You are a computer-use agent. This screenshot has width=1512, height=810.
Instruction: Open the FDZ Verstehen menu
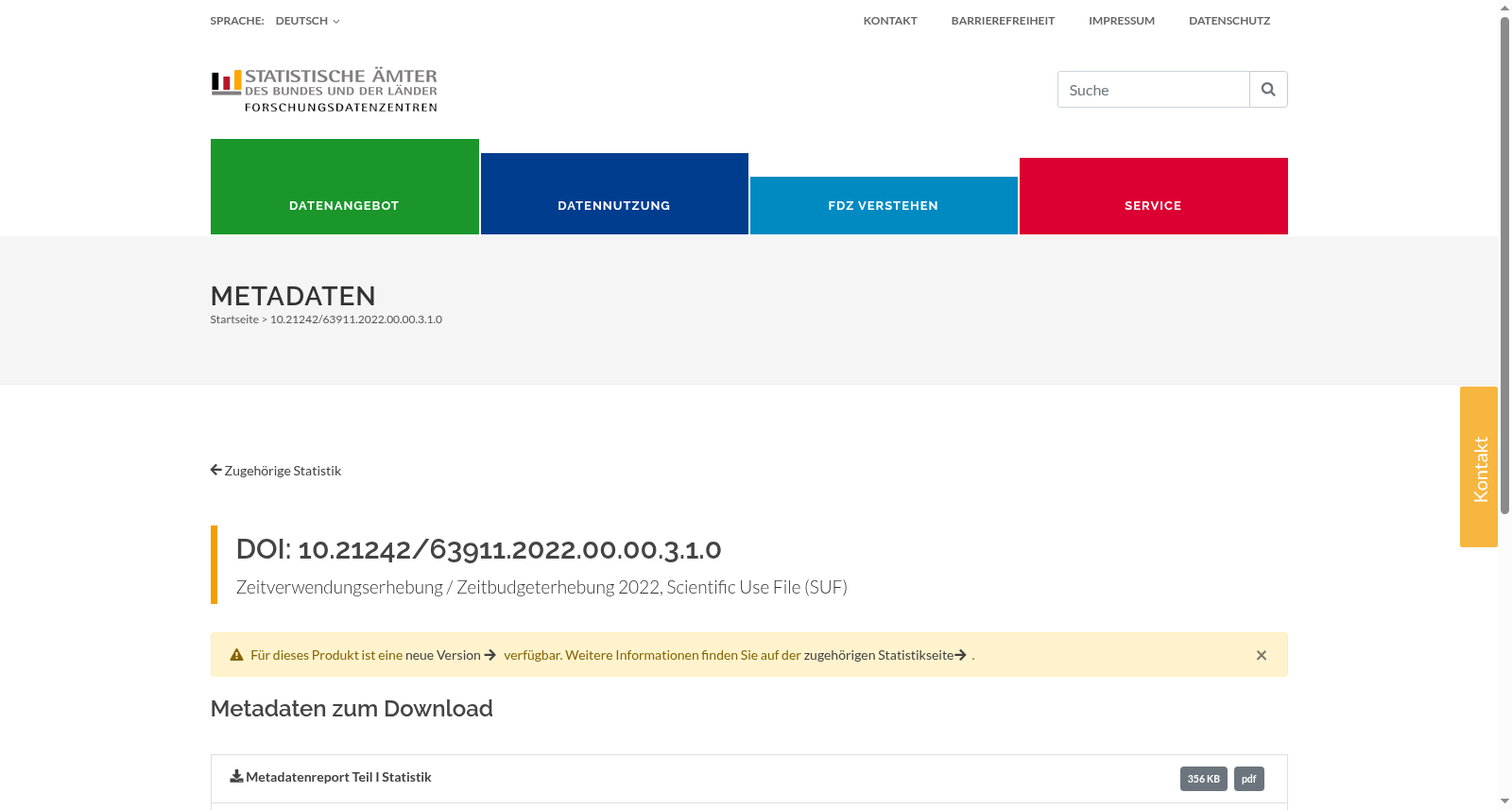click(x=884, y=205)
